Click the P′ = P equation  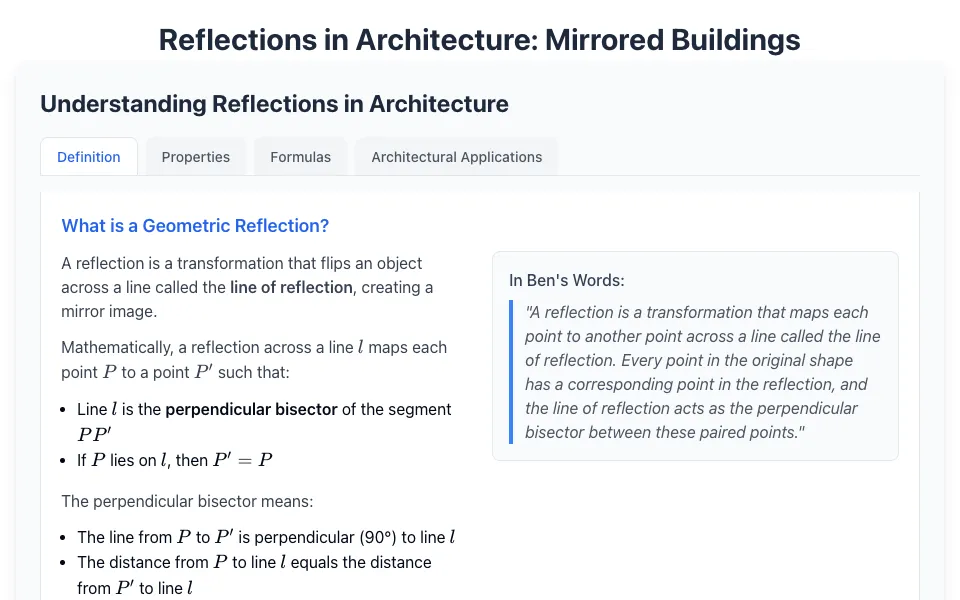[x=242, y=460]
